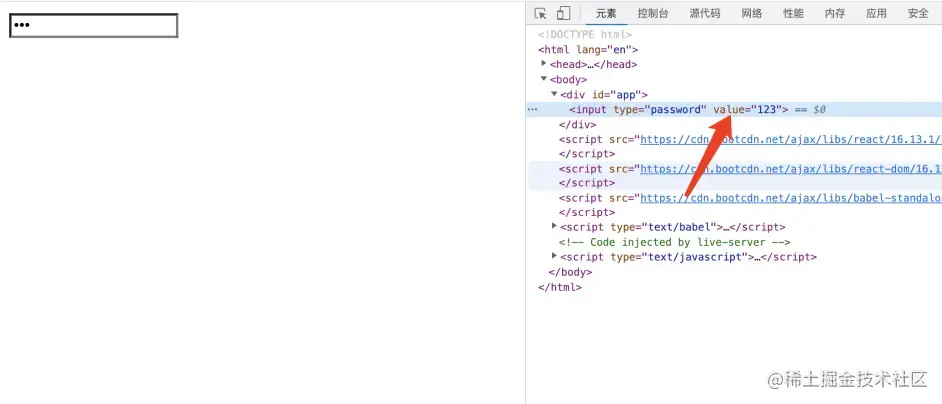Select the closing </body> tag line
The width and height of the screenshot is (942, 404).
pos(570,272)
